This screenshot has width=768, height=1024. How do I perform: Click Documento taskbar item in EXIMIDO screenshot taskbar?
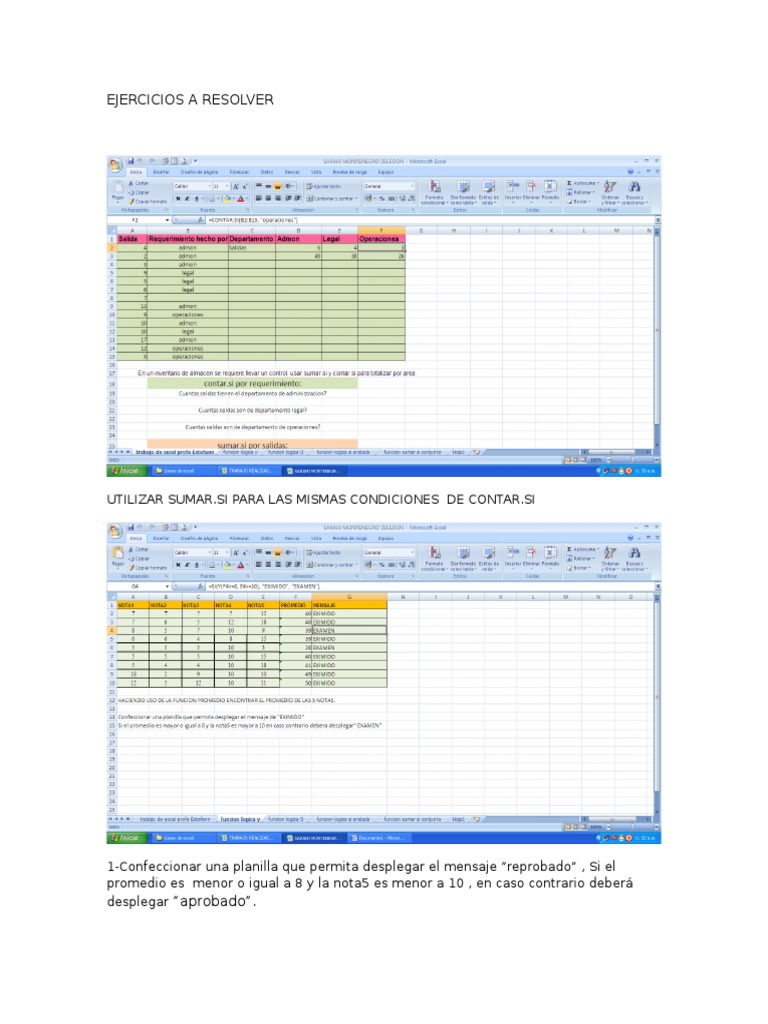[379, 837]
